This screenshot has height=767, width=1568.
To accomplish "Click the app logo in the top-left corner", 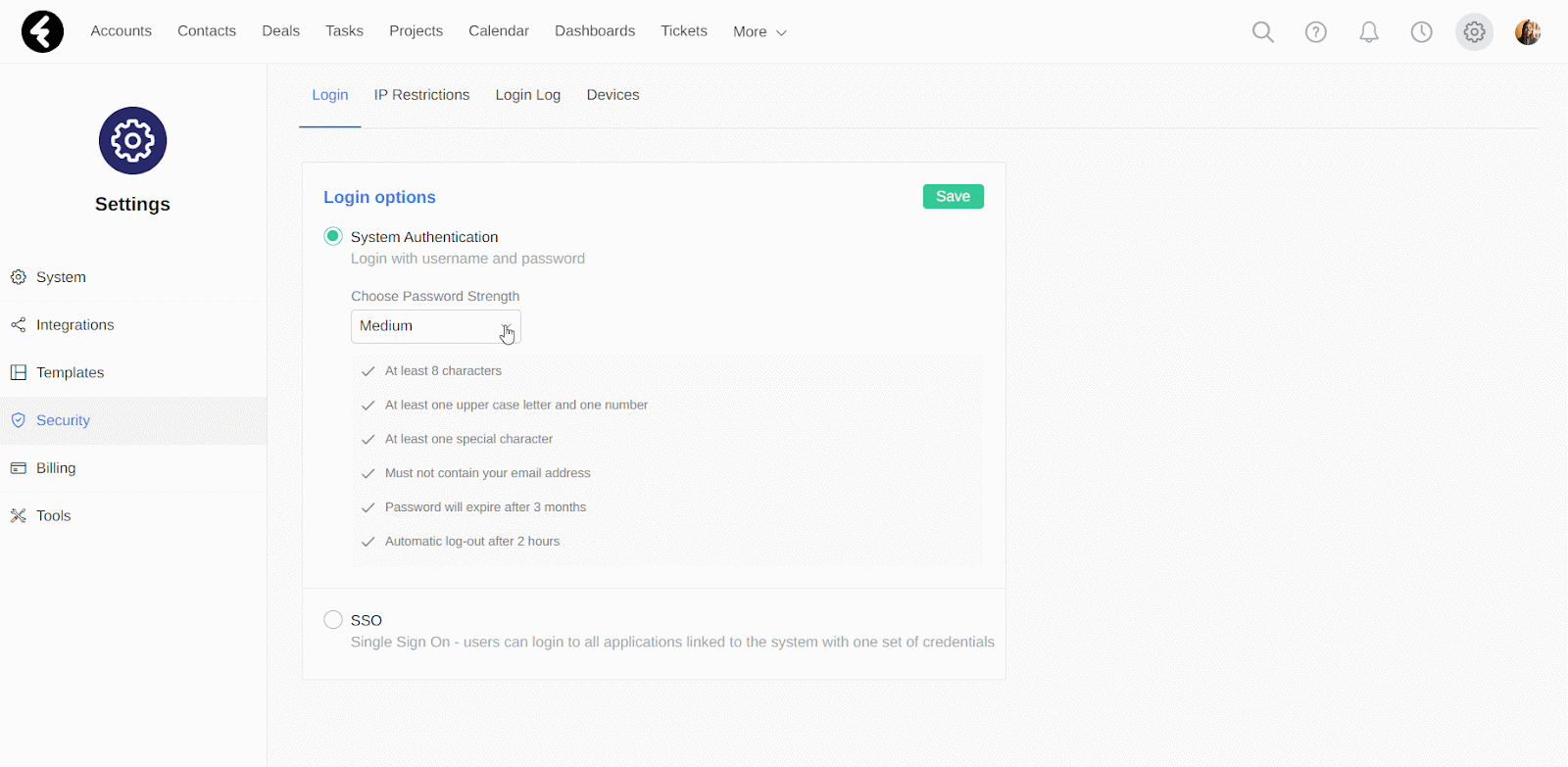I will pos(42,31).
